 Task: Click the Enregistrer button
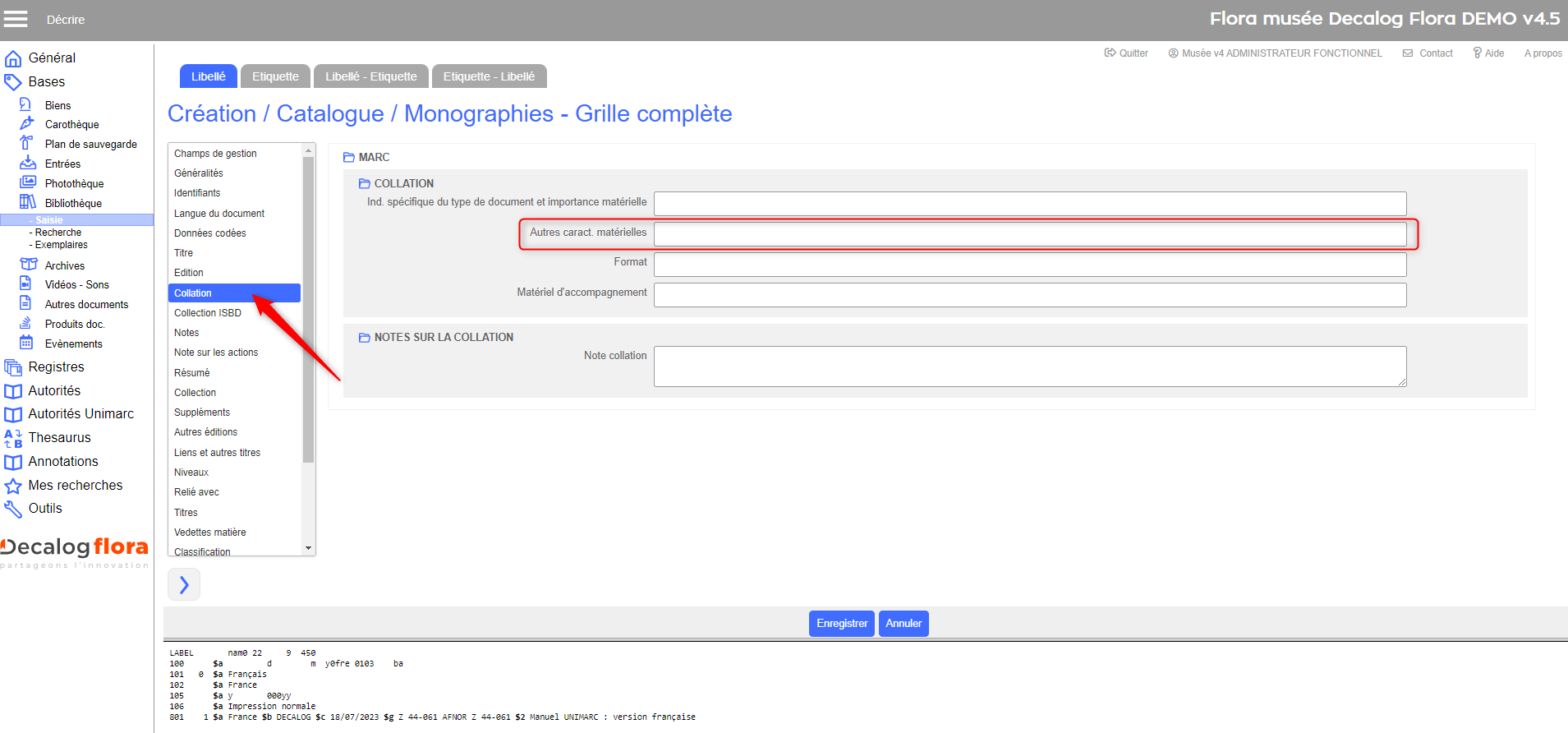(x=842, y=624)
